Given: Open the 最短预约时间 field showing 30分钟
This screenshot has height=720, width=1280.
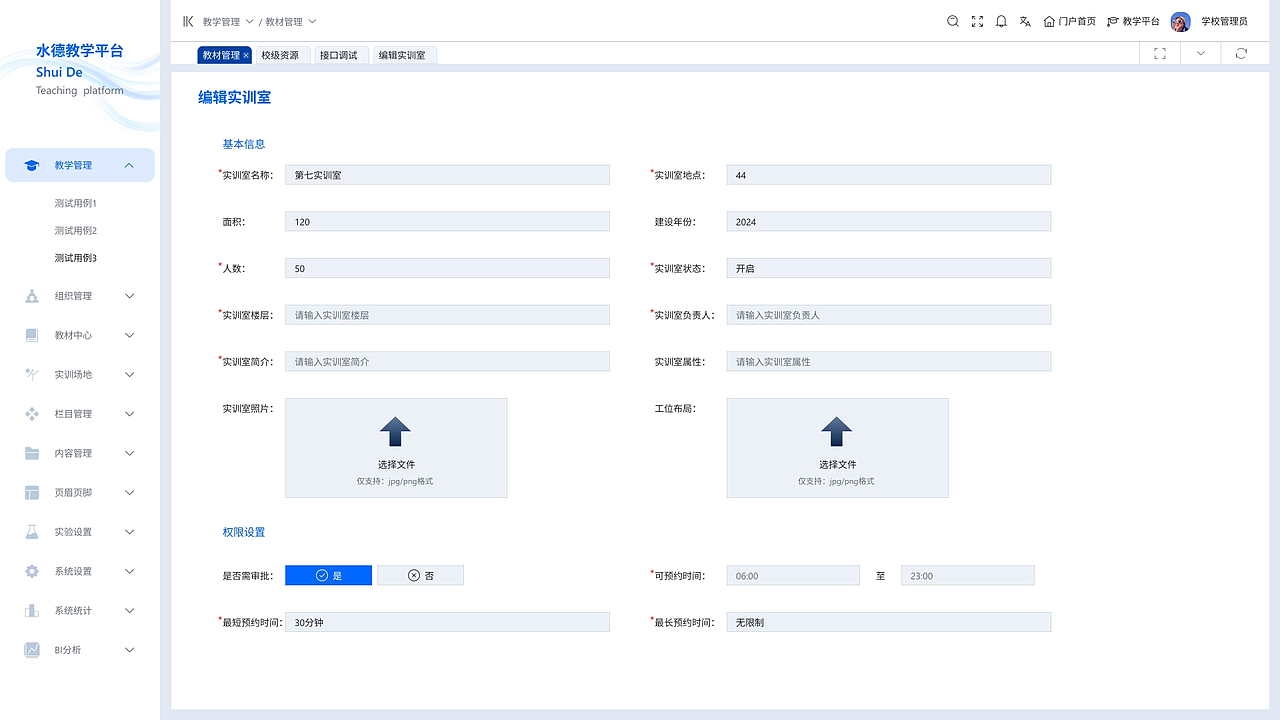Looking at the screenshot, I should pos(447,622).
